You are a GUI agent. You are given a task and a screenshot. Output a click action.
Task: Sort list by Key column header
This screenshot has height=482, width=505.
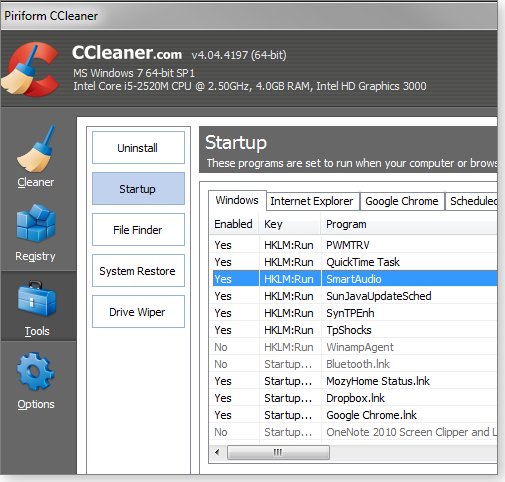[290, 224]
